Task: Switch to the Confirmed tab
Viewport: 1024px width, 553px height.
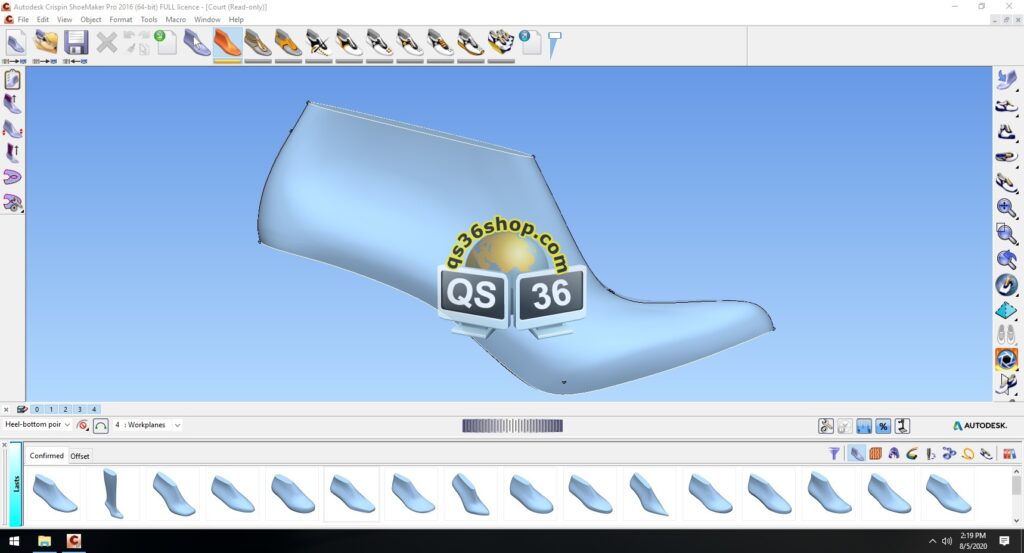Action: click(x=46, y=456)
